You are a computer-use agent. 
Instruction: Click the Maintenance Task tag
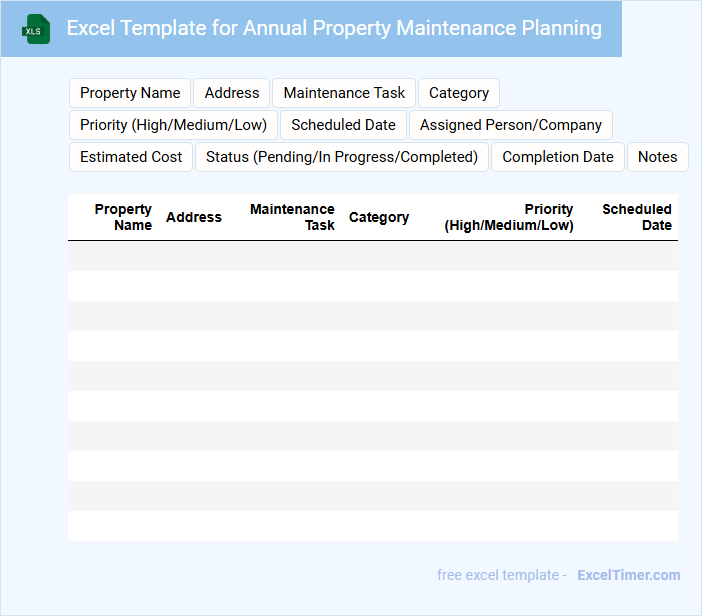click(344, 93)
